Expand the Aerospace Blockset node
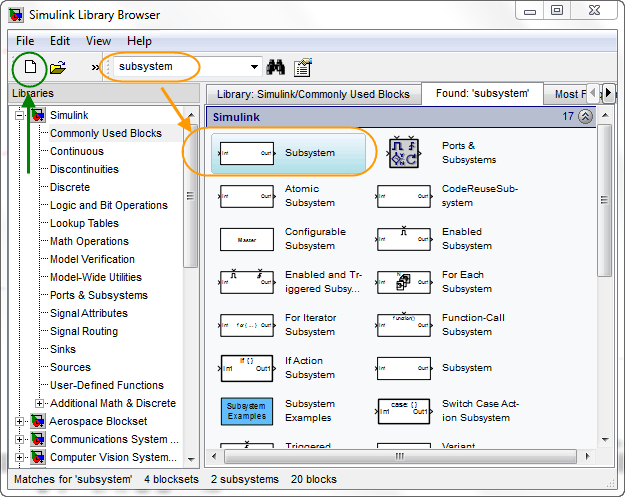Viewport: 625px width, 497px height. (x=19, y=421)
